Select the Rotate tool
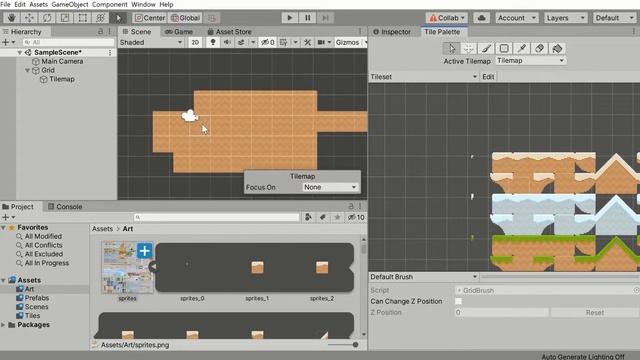 tap(47, 18)
